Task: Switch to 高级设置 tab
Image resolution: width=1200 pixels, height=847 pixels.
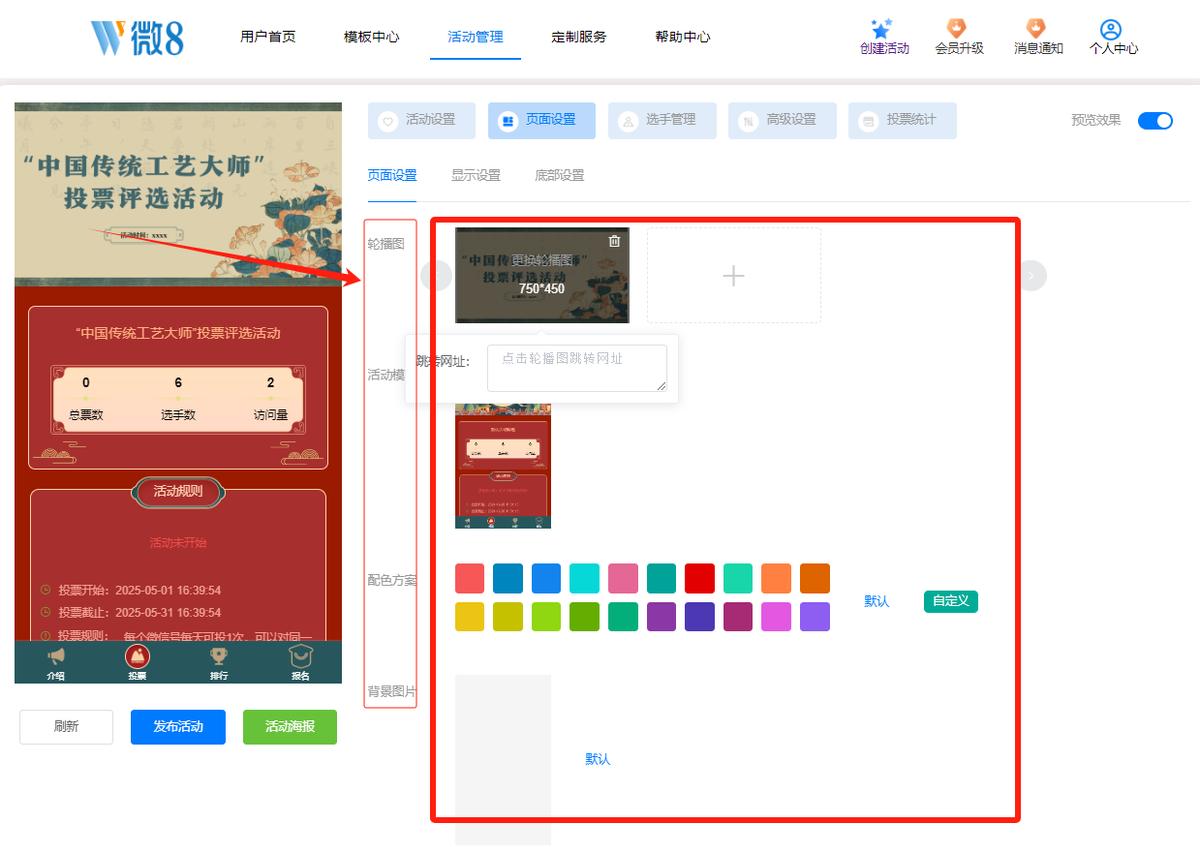Action: (x=782, y=120)
